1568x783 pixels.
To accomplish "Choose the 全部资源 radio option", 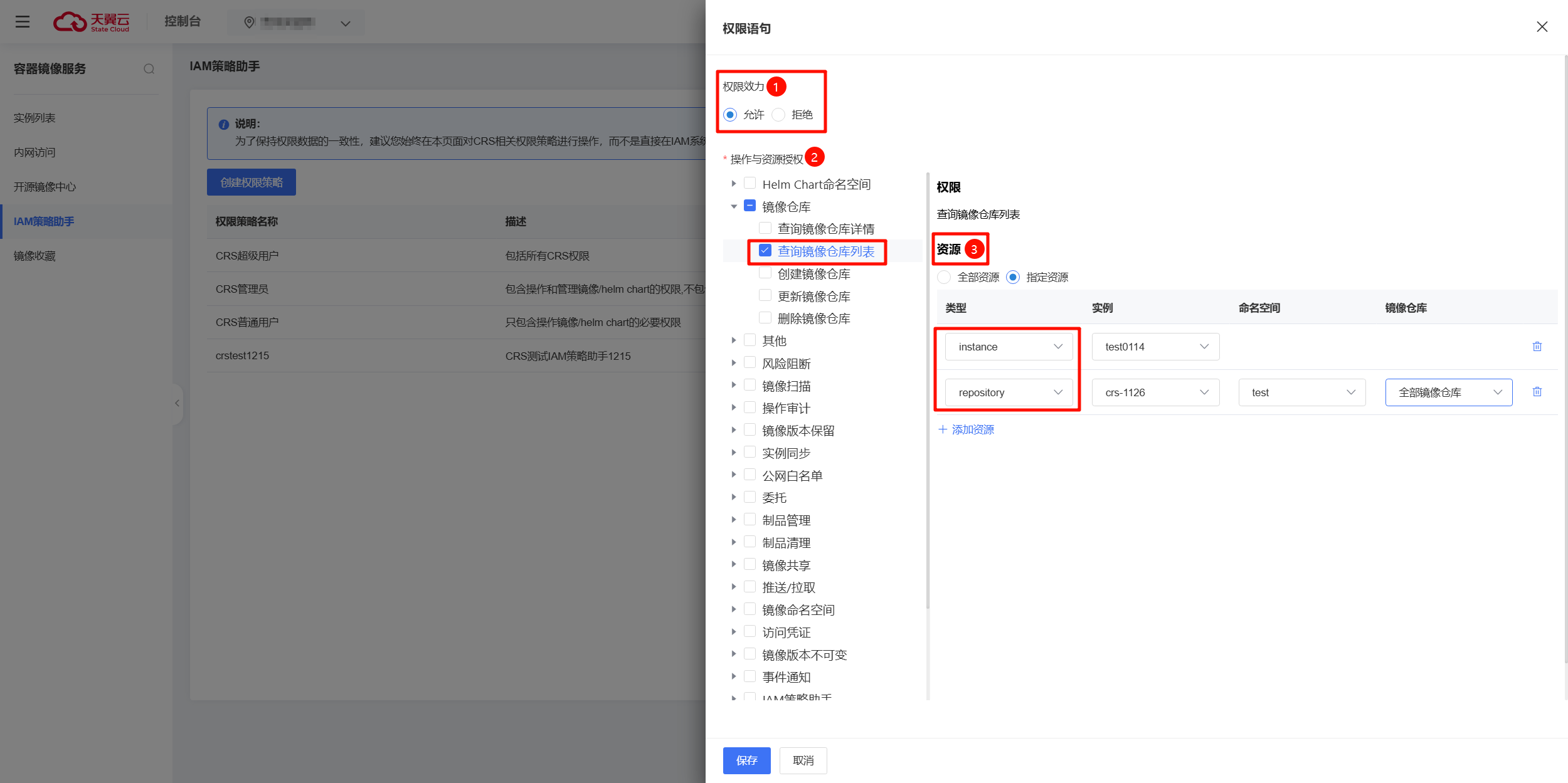I will [x=944, y=277].
